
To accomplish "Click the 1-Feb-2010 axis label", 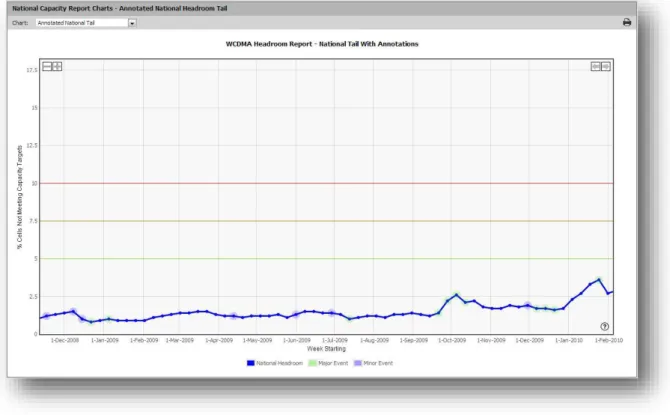I will [609, 340].
